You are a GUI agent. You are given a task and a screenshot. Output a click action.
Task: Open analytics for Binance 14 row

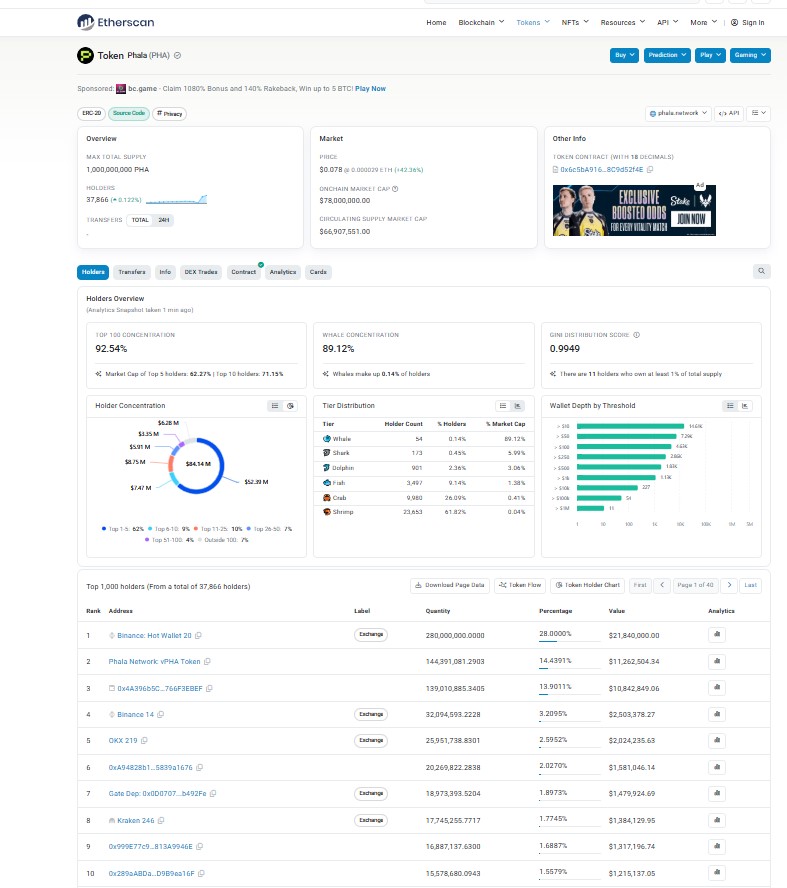[x=717, y=714]
